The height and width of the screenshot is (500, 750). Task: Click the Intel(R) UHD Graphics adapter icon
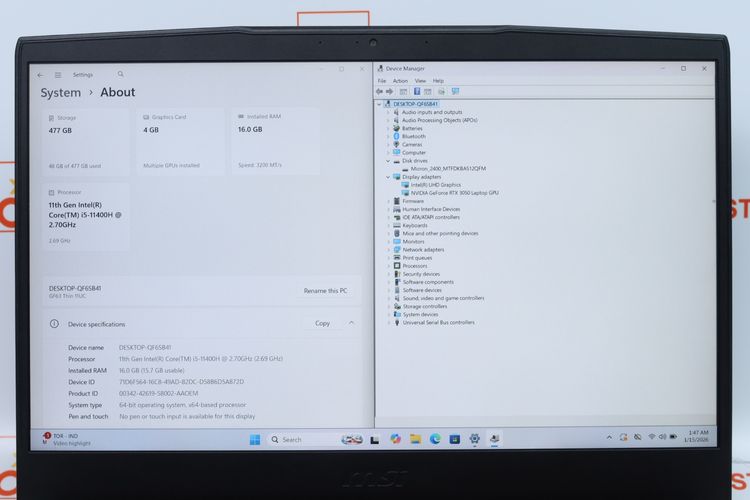pos(405,185)
